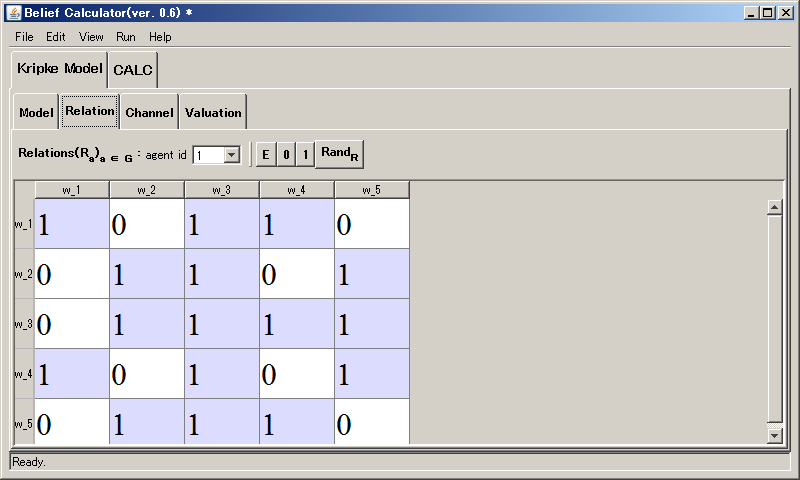Click the E relation toolbar button

(x=265, y=154)
